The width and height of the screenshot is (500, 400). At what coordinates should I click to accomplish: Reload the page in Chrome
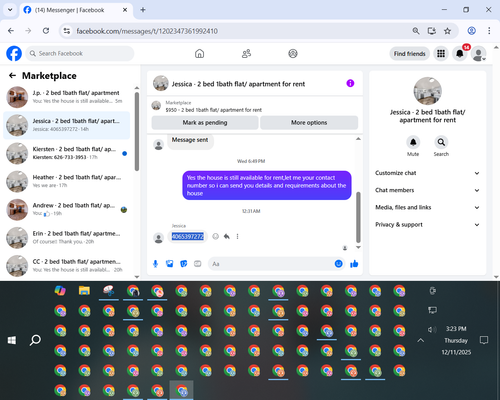point(46,31)
